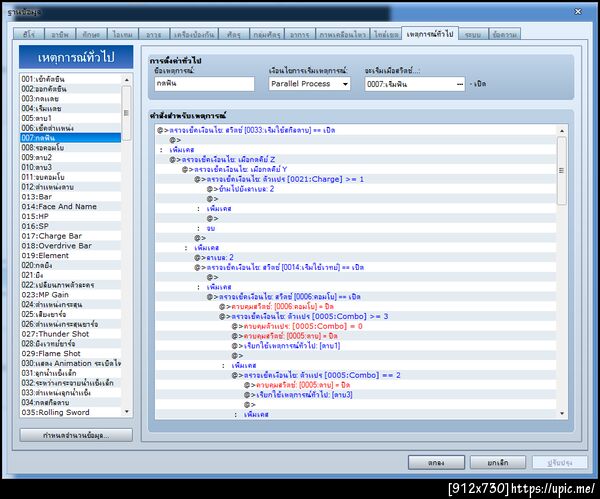Select common event 035:Rolling Sword
Image resolution: width=600 pixels, height=499 pixels.
click(x=70, y=413)
